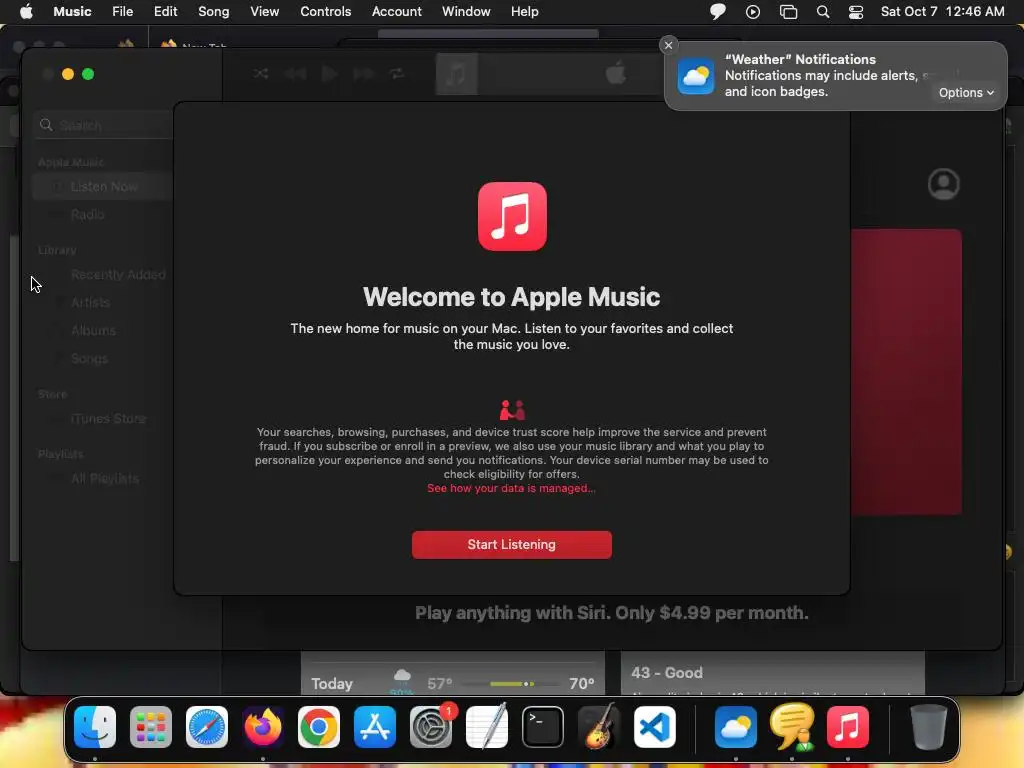Click the play button in Music toolbar
The width and height of the screenshot is (1024, 768).
pyautogui.click(x=329, y=73)
